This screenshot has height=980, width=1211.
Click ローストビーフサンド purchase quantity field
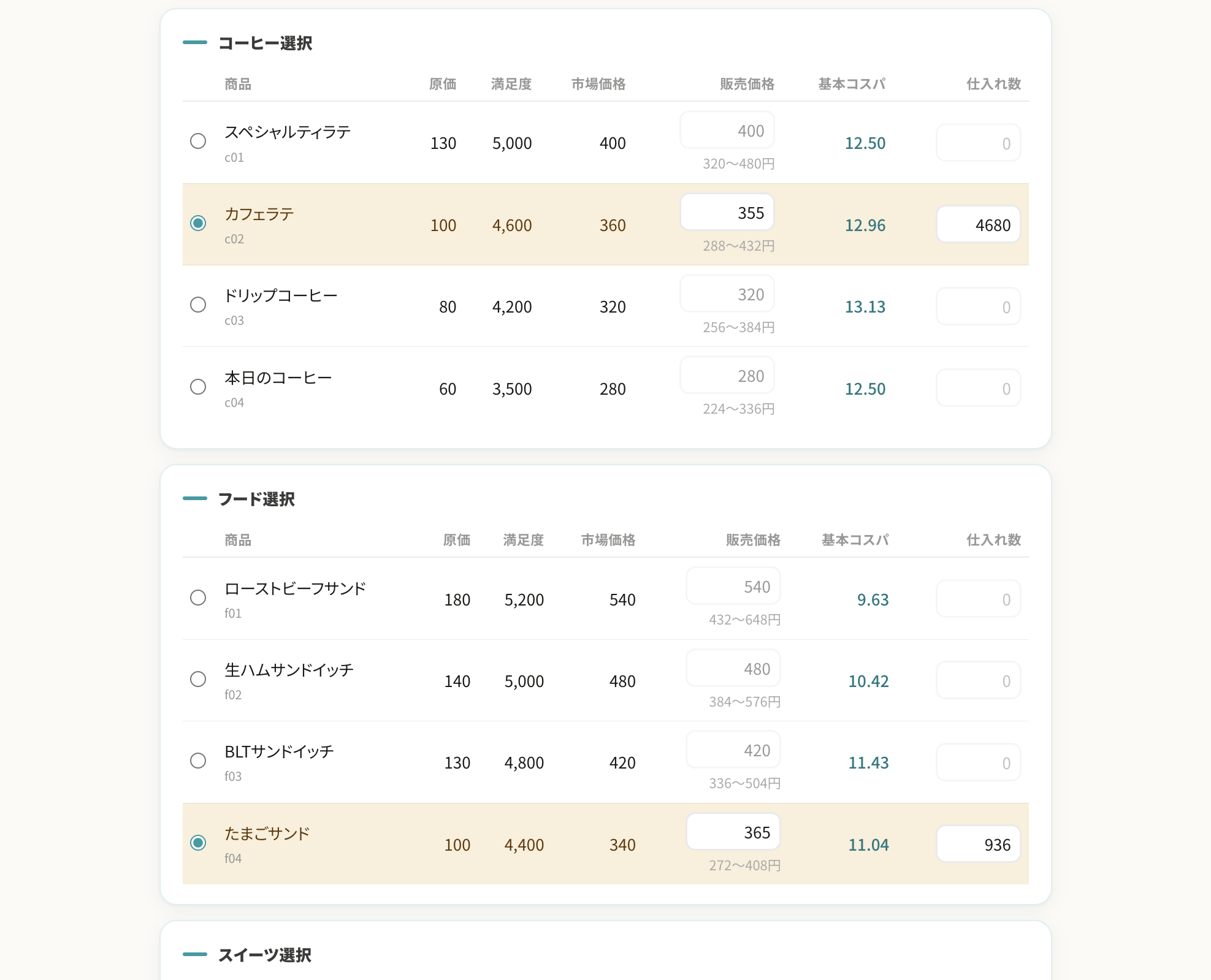(979, 599)
